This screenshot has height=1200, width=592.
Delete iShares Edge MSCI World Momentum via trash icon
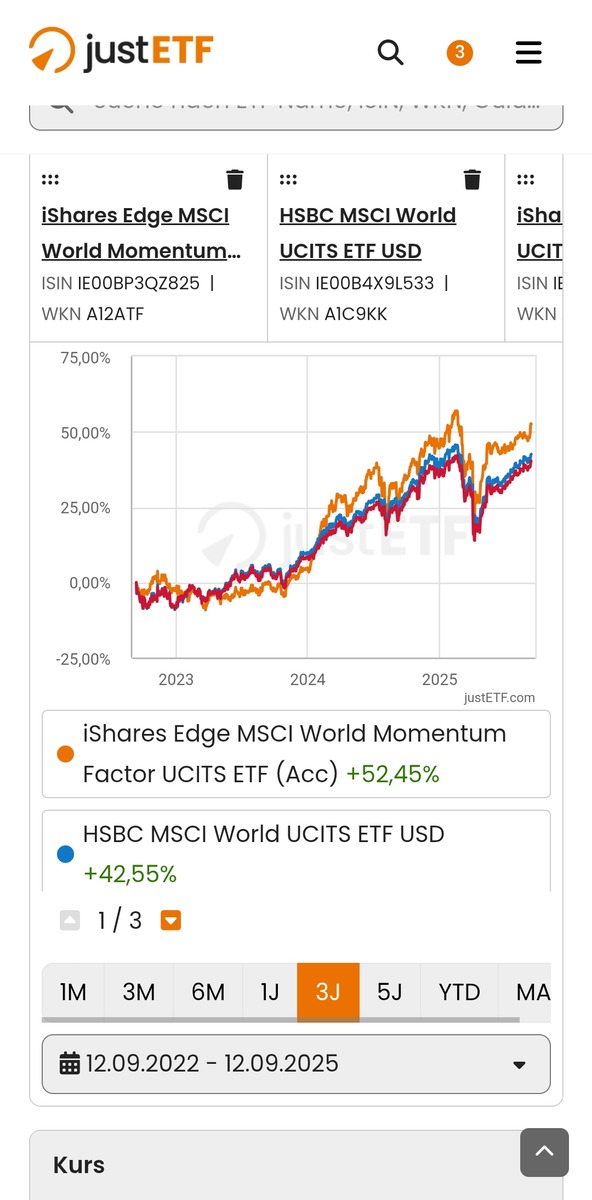coord(235,179)
